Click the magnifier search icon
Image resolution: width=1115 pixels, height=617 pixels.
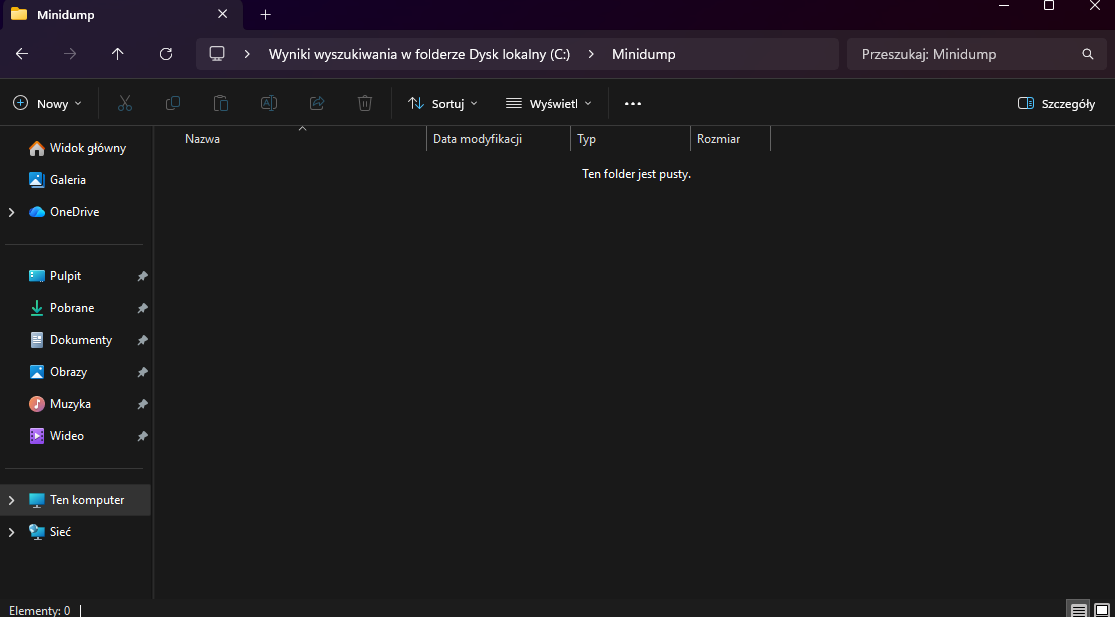[1087, 54]
